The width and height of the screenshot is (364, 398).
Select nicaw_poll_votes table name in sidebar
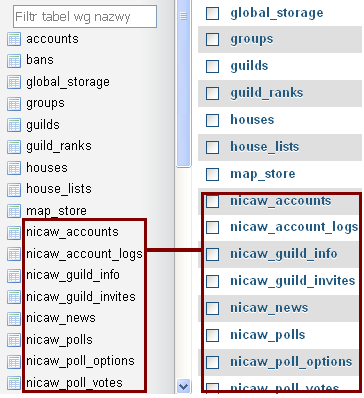74,383
